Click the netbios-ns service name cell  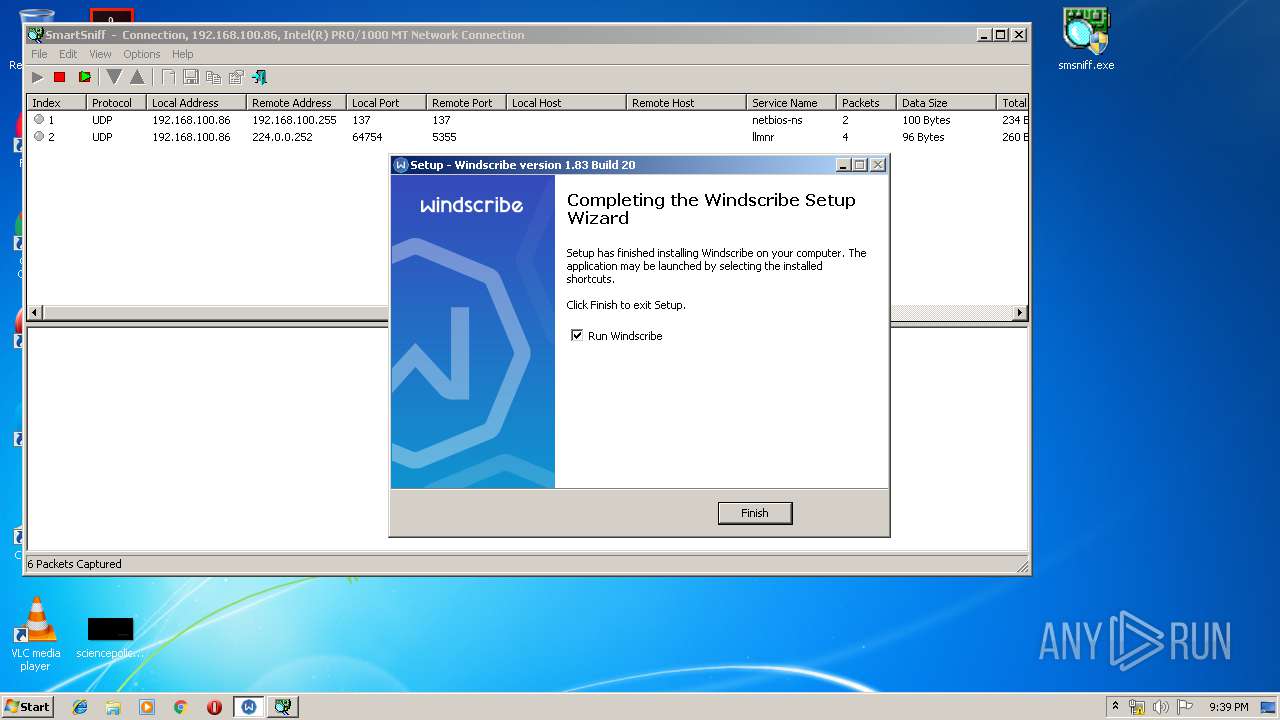(x=777, y=120)
